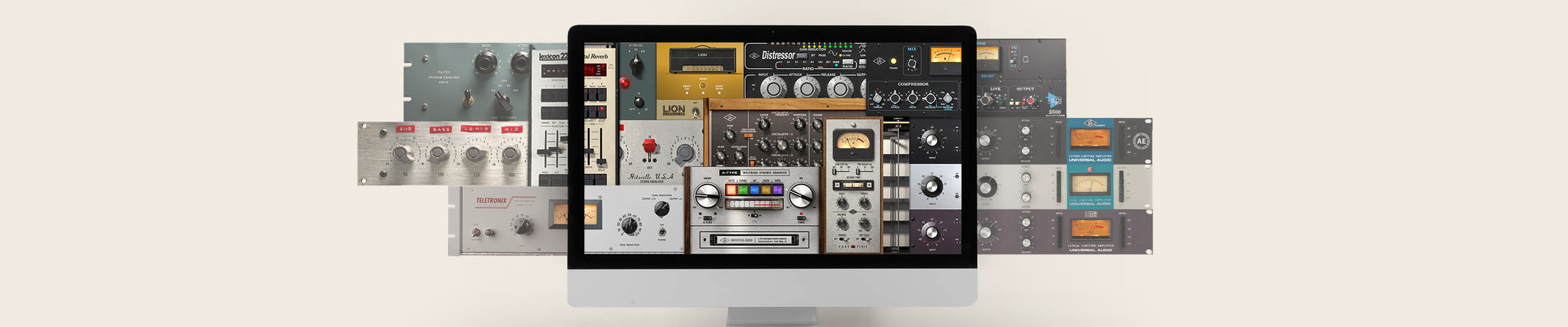
Task: Click the Lion amp head thumbnail
Action: tap(701, 60)
